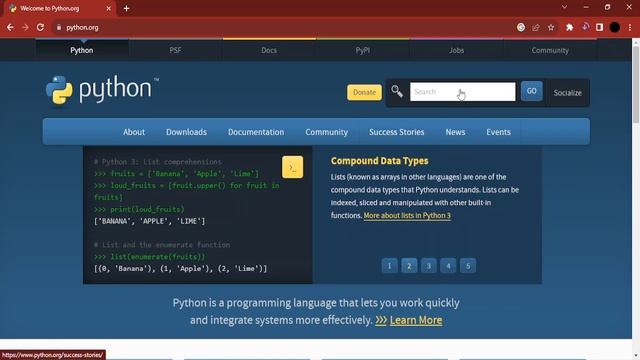Image resolution: width=640 pixels, height=360 pixels.
Task: Switch to slide 1 of the code carousel
Action: 389,266
